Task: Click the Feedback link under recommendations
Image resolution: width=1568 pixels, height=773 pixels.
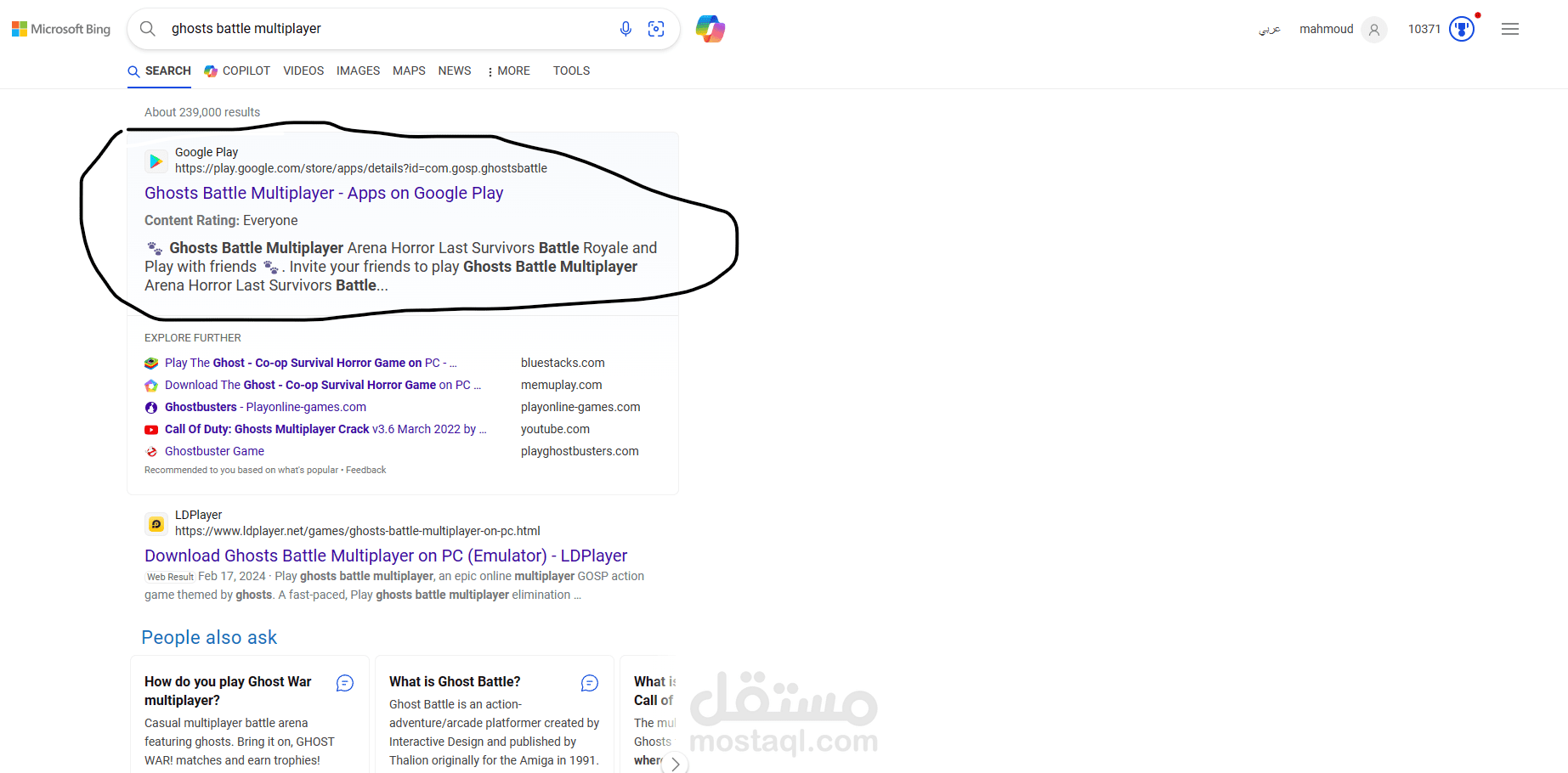Action: click(x=365, y=470)
